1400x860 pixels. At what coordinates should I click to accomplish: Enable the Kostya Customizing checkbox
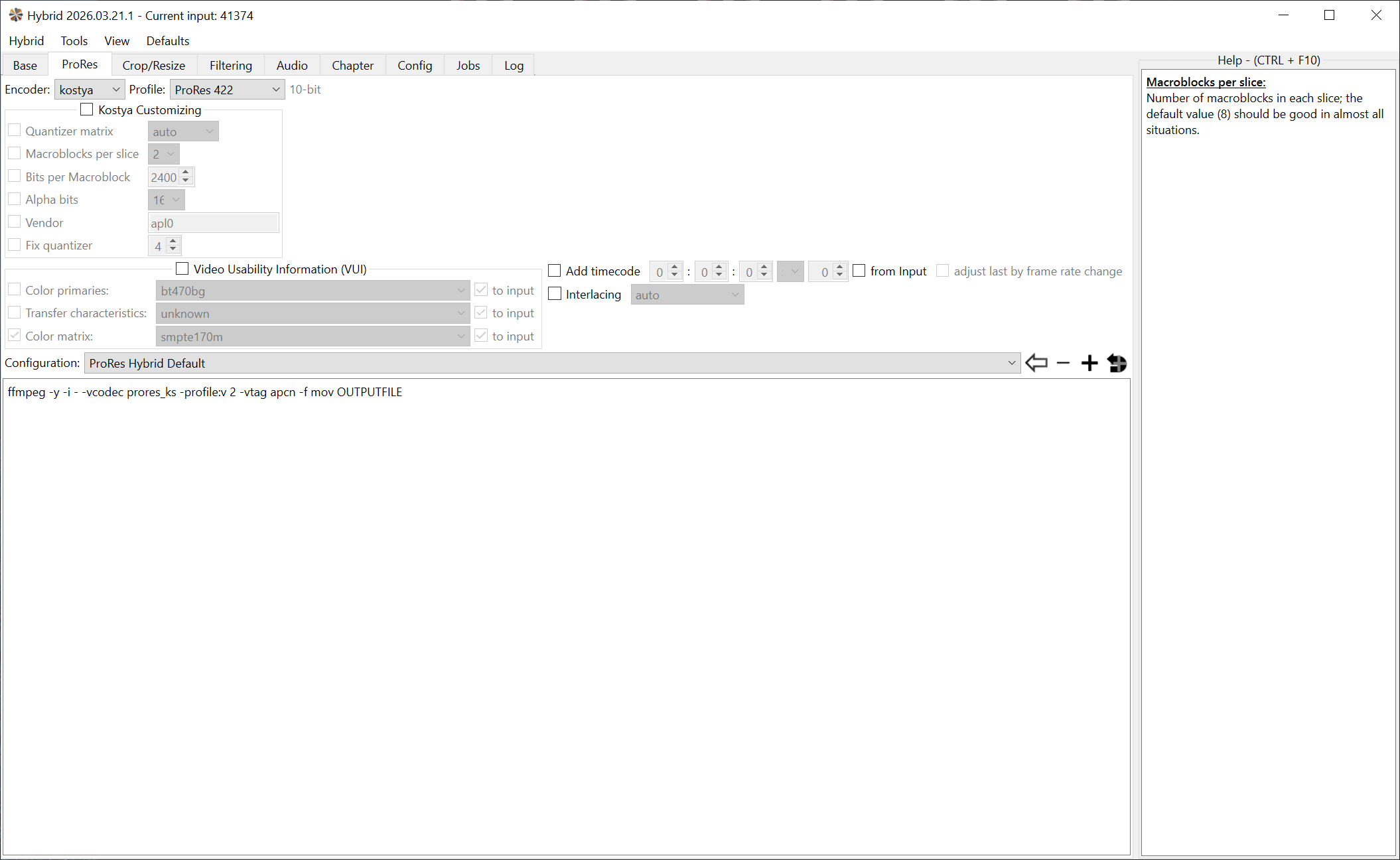[x=86, y=109]
